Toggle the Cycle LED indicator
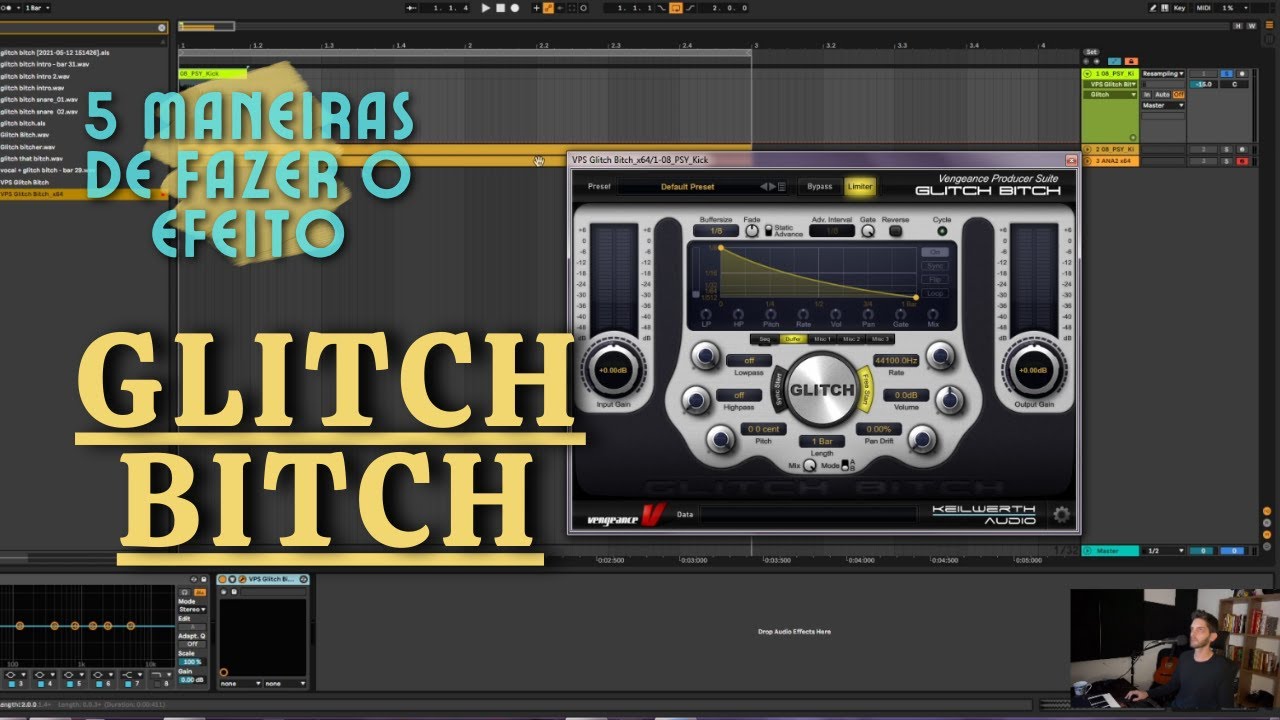Viewport: 1280px width, 720px height. pos(941,231)
